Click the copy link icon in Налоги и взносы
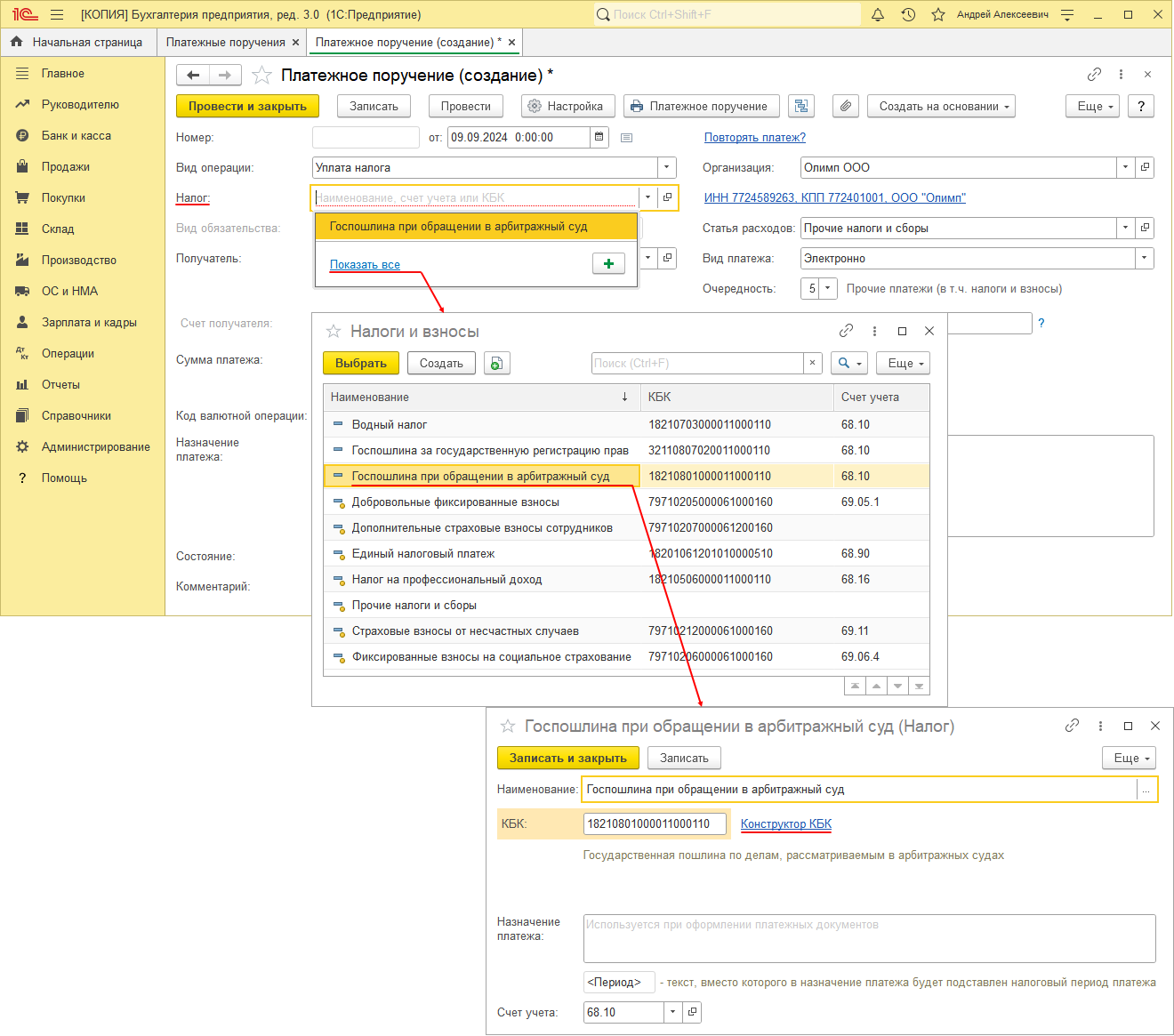This screenshot has width=1174, height=1036. point(846,331)
